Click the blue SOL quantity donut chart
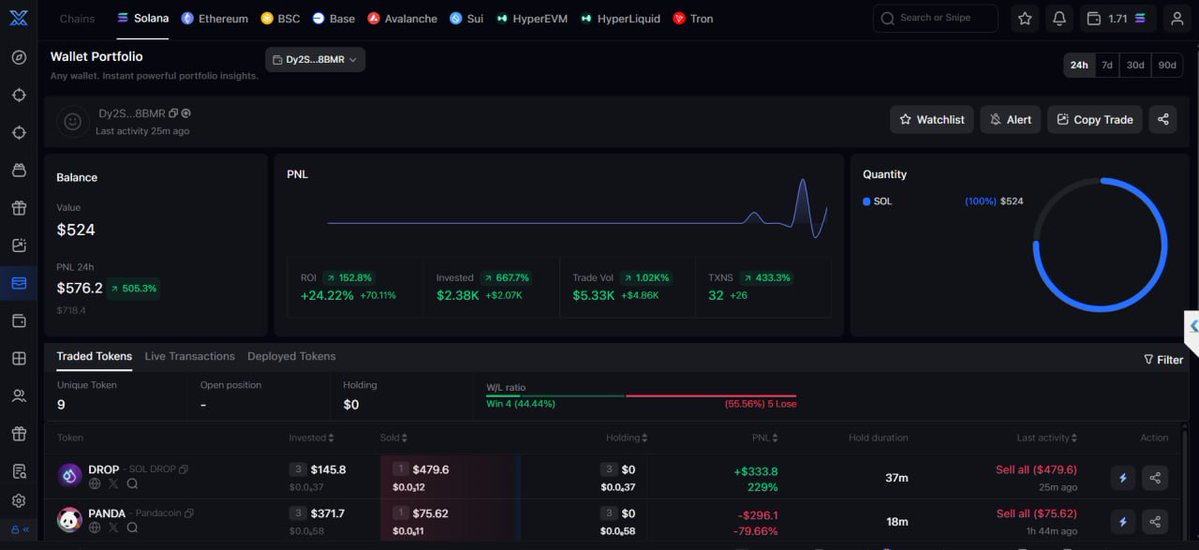This screenshot has width=1199, height=550. (x=1100, y=245)
